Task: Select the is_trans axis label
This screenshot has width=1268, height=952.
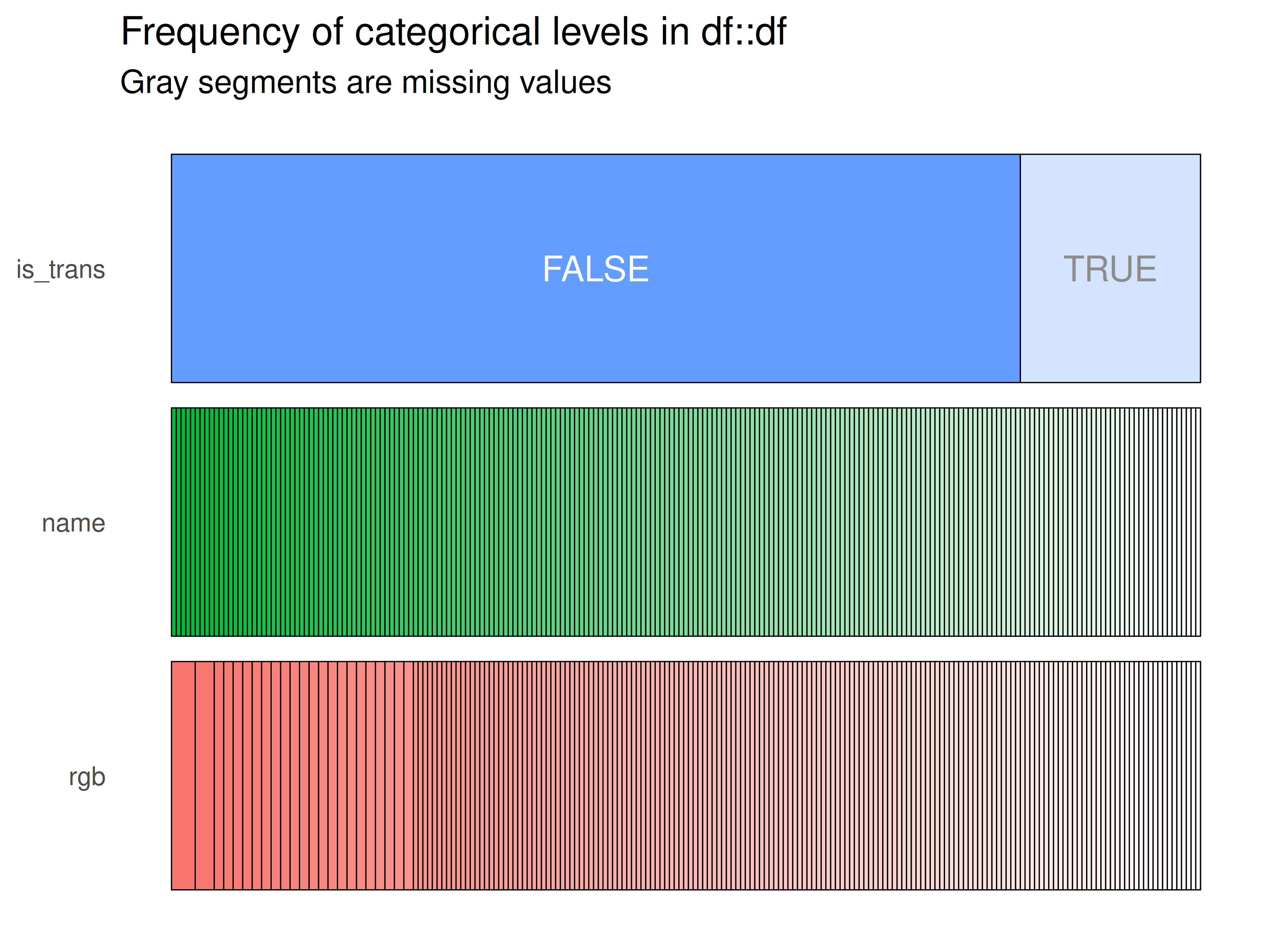Action: (61, 269)
